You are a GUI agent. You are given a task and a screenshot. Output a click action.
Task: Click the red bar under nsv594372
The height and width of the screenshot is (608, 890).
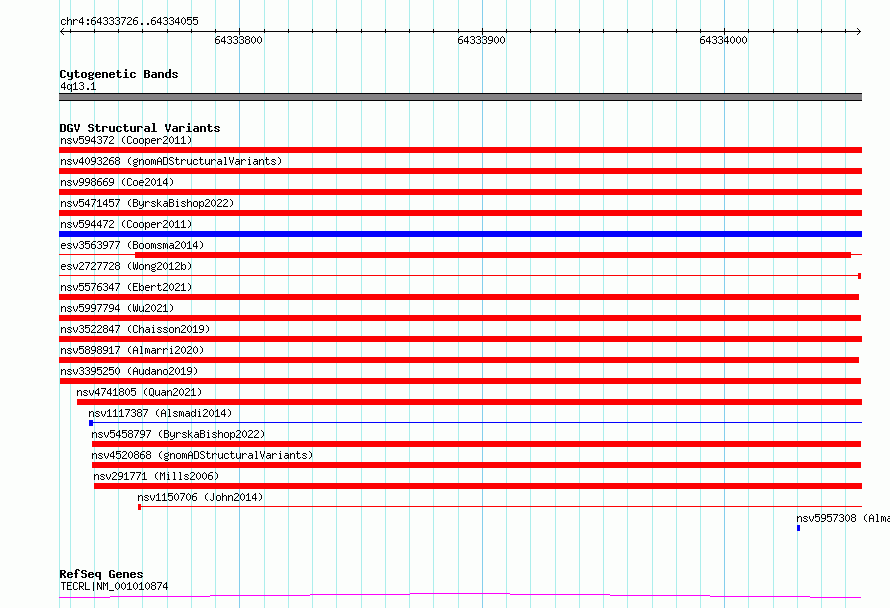pos(460,150)
